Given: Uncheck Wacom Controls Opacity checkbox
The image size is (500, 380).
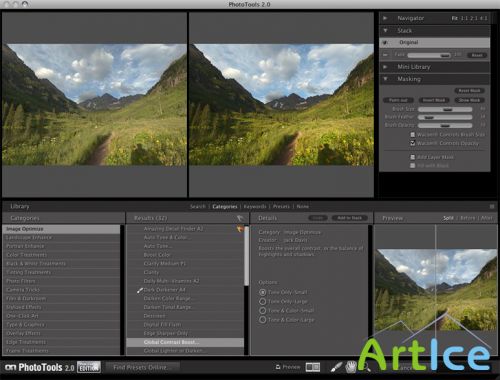Looking at the screenshot, I should tap(413, 143).
